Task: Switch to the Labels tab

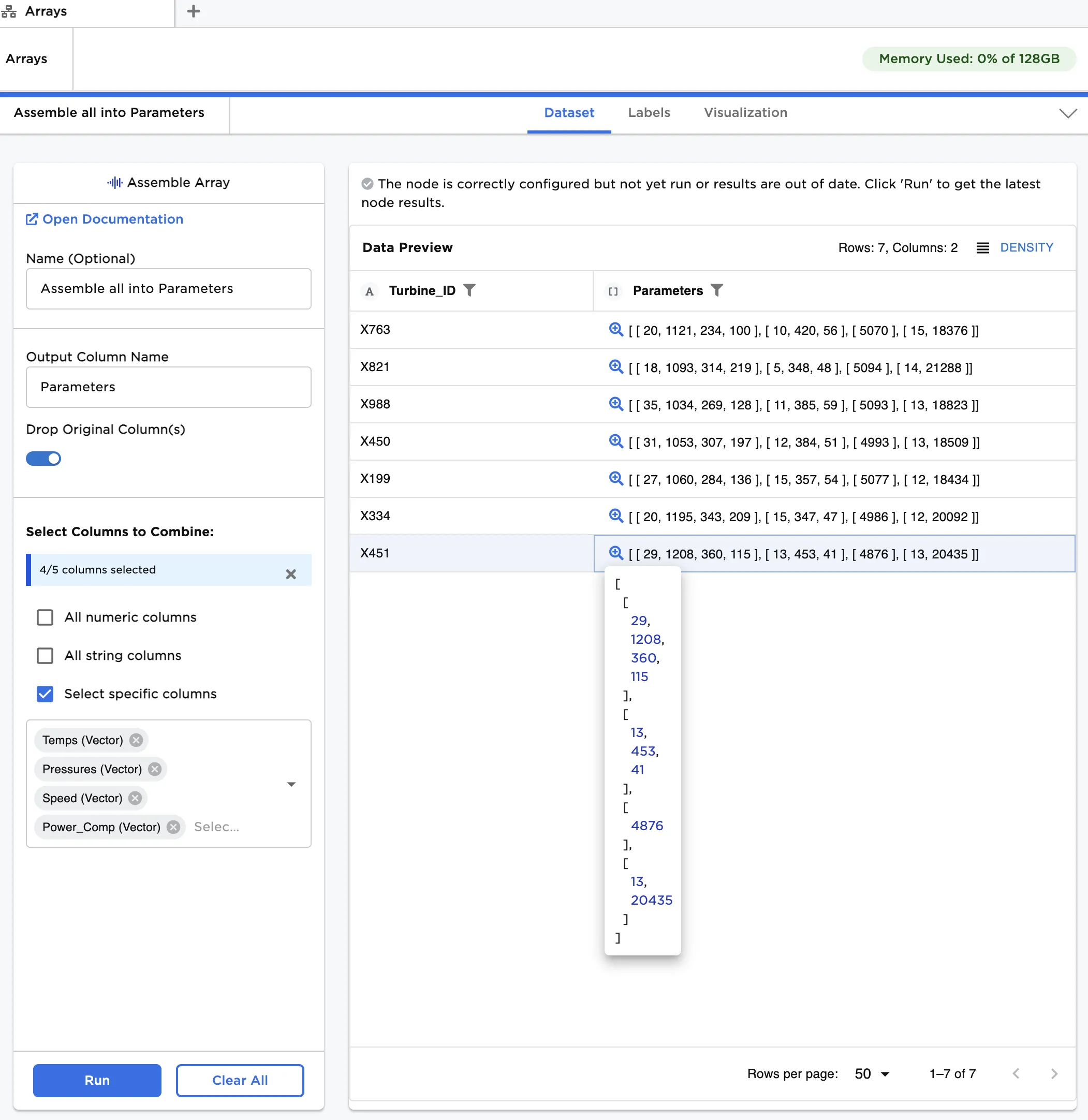Action: tap(649, 113)
